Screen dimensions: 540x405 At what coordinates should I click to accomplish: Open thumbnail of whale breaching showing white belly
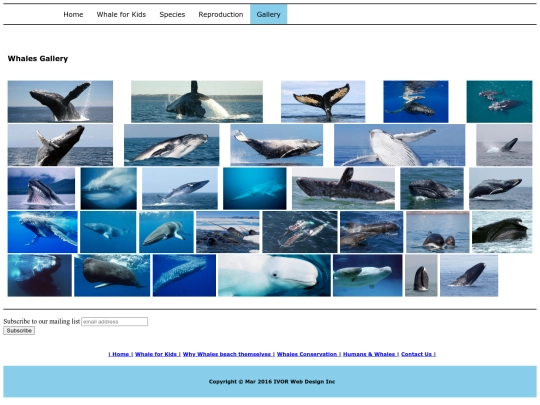coord(197,102)
